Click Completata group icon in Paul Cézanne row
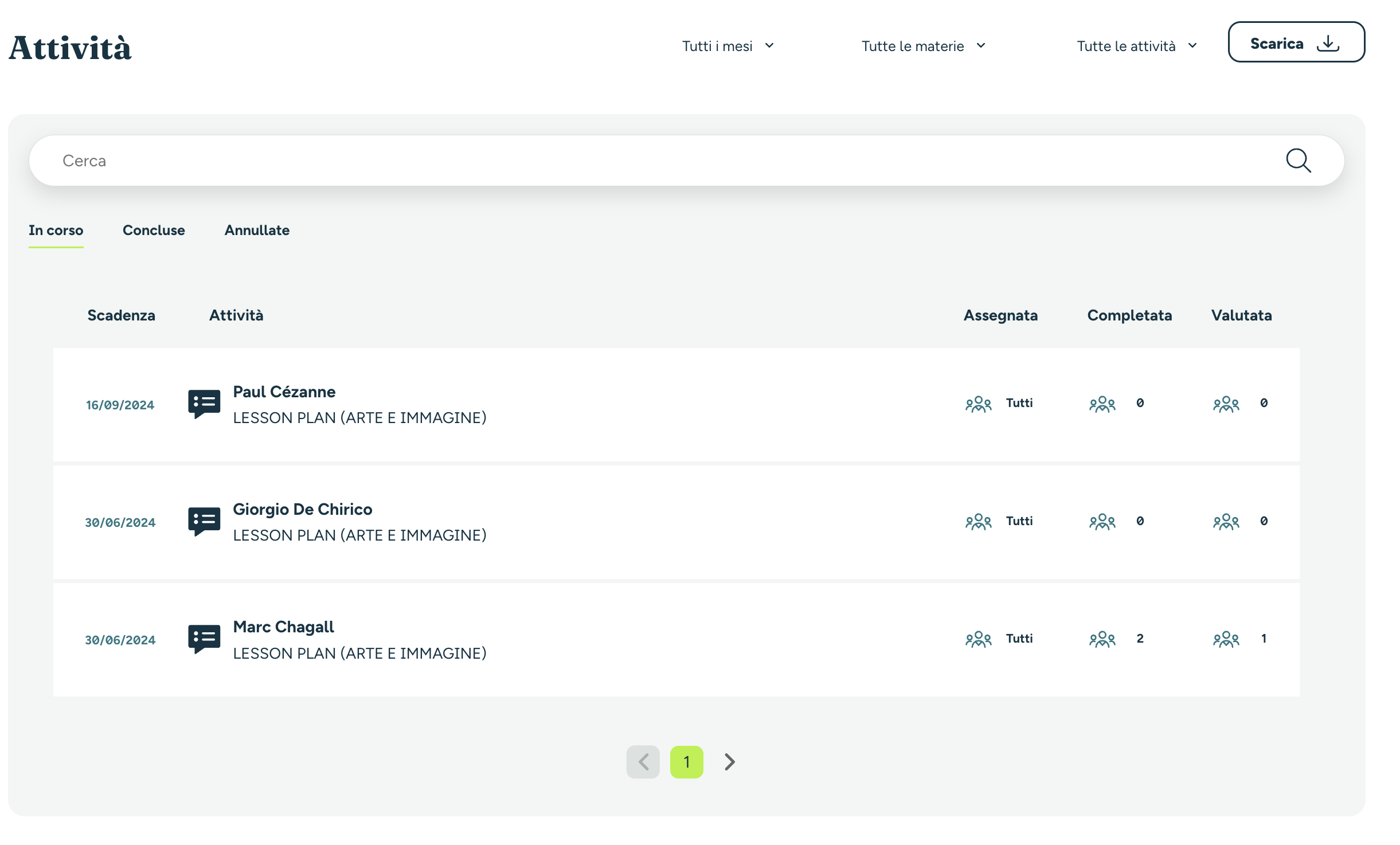The image size is (1400, 845). pyautogui.click(x=1102, y=404)
